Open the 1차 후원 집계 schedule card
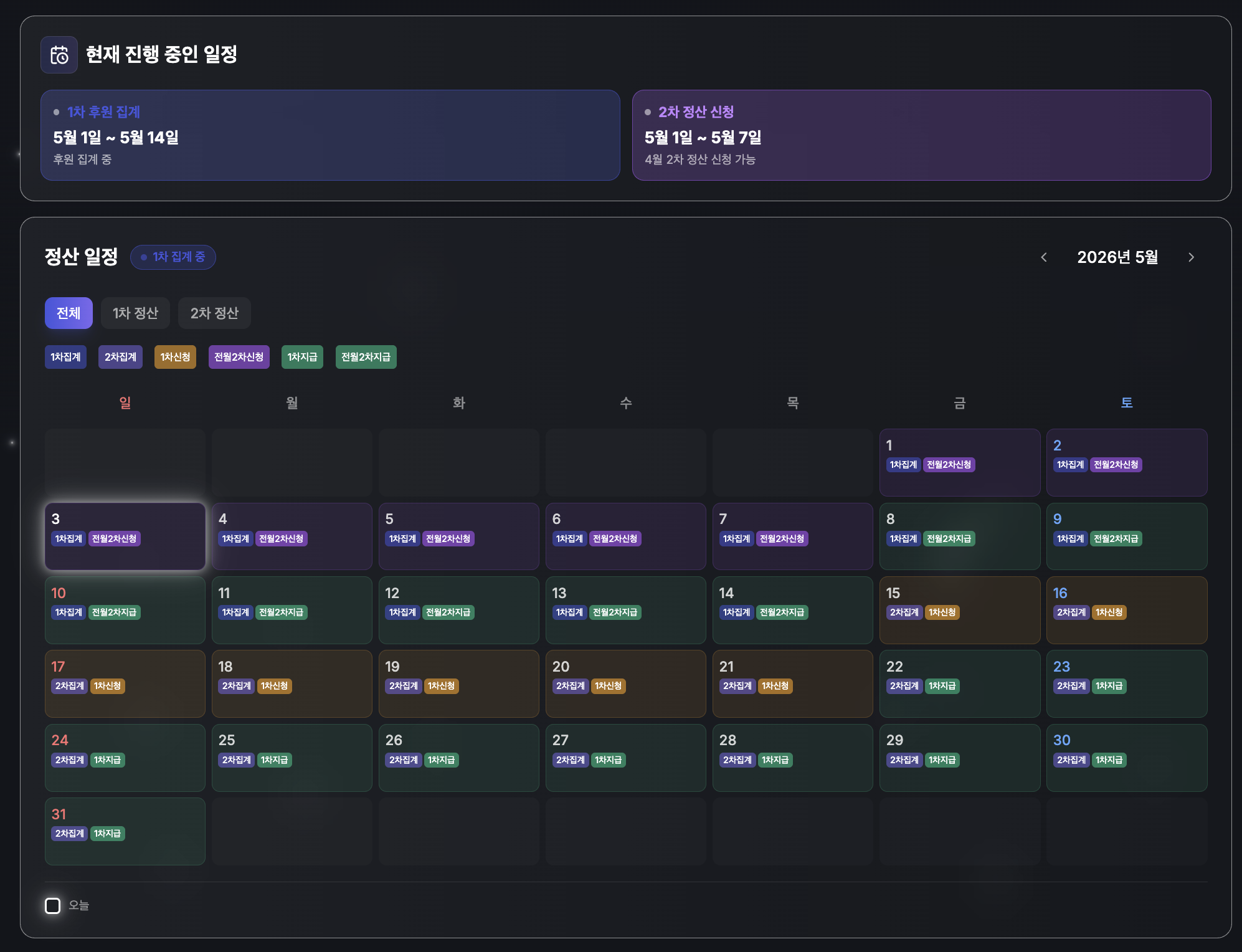The image size is (1242, 952). click(x=330, y=135)
